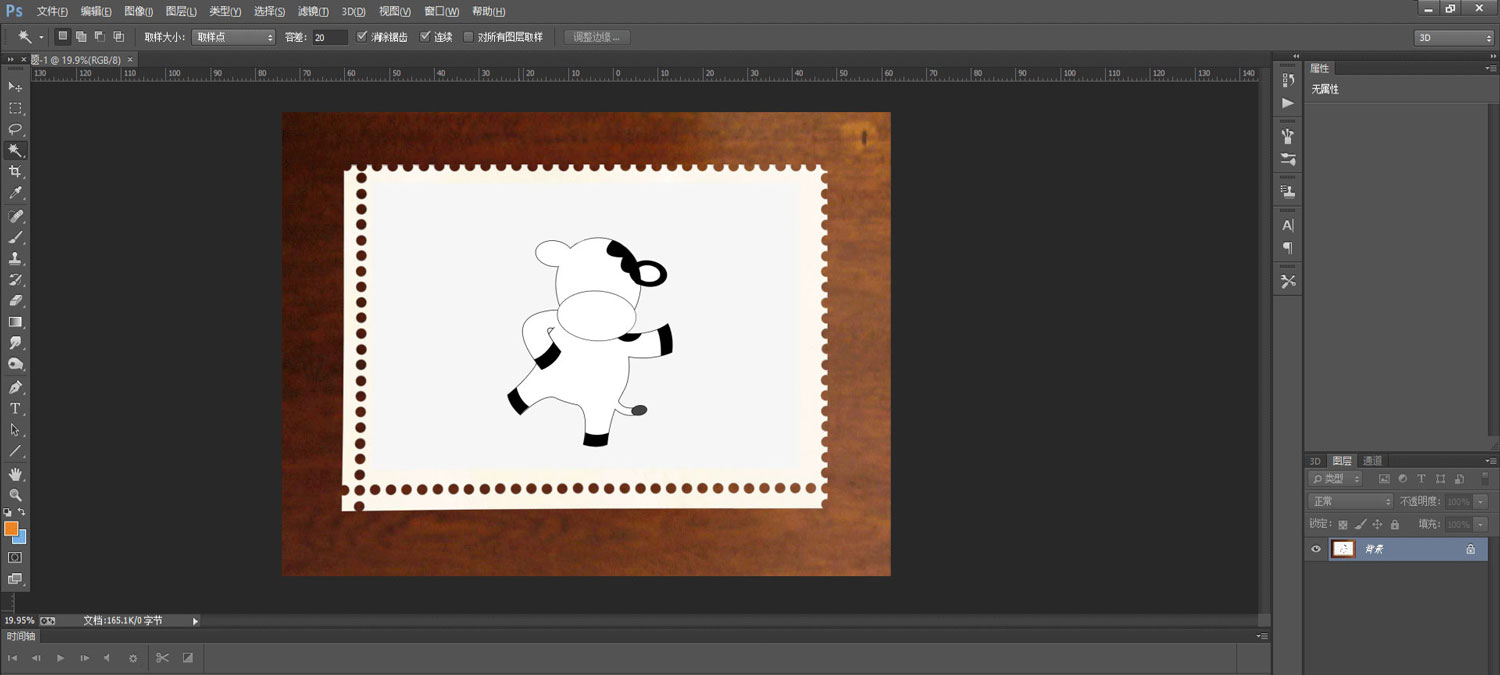Select the Path Selection tool

coord(15,429)
